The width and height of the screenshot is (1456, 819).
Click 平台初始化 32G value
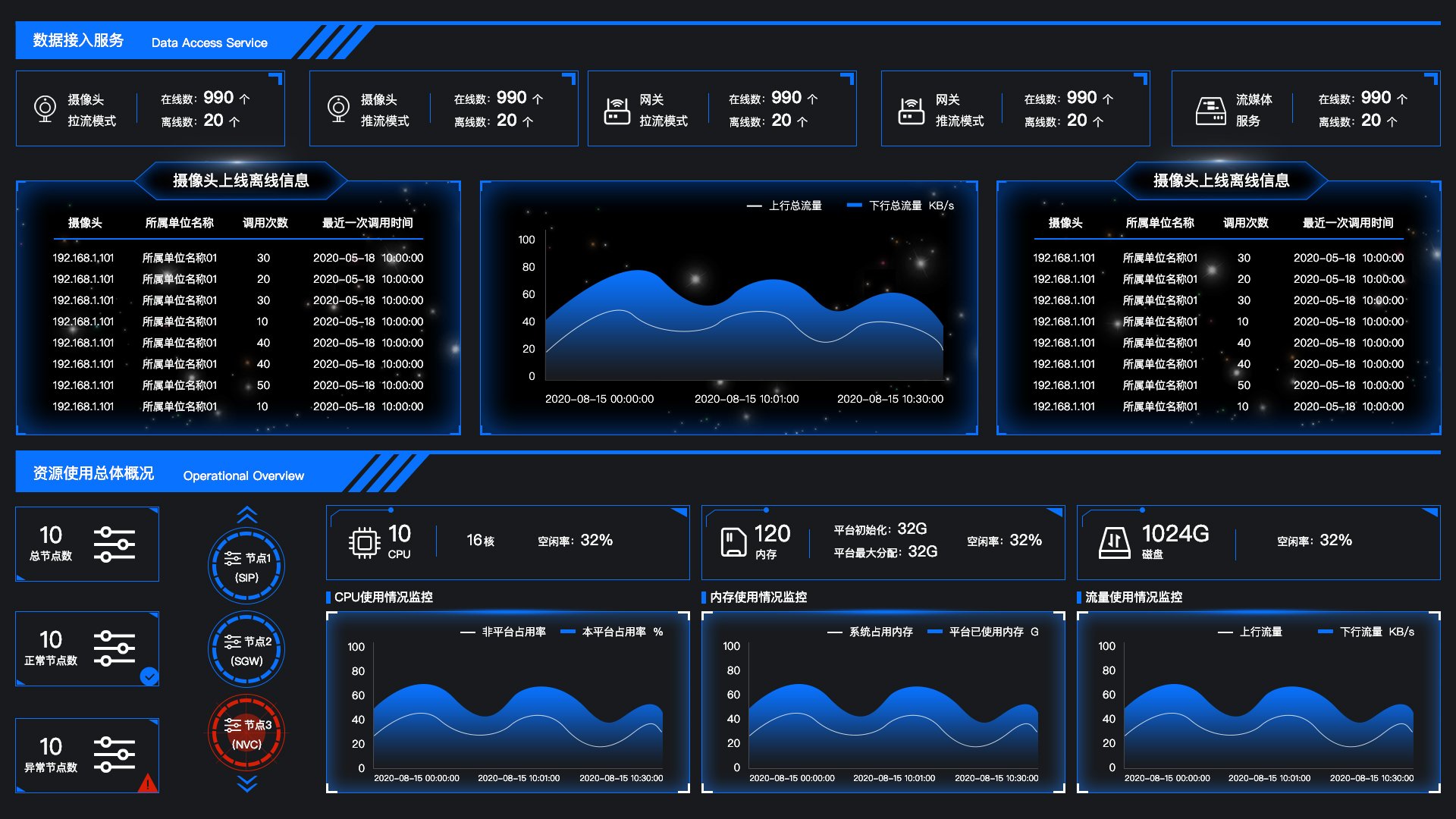point(912,529)
